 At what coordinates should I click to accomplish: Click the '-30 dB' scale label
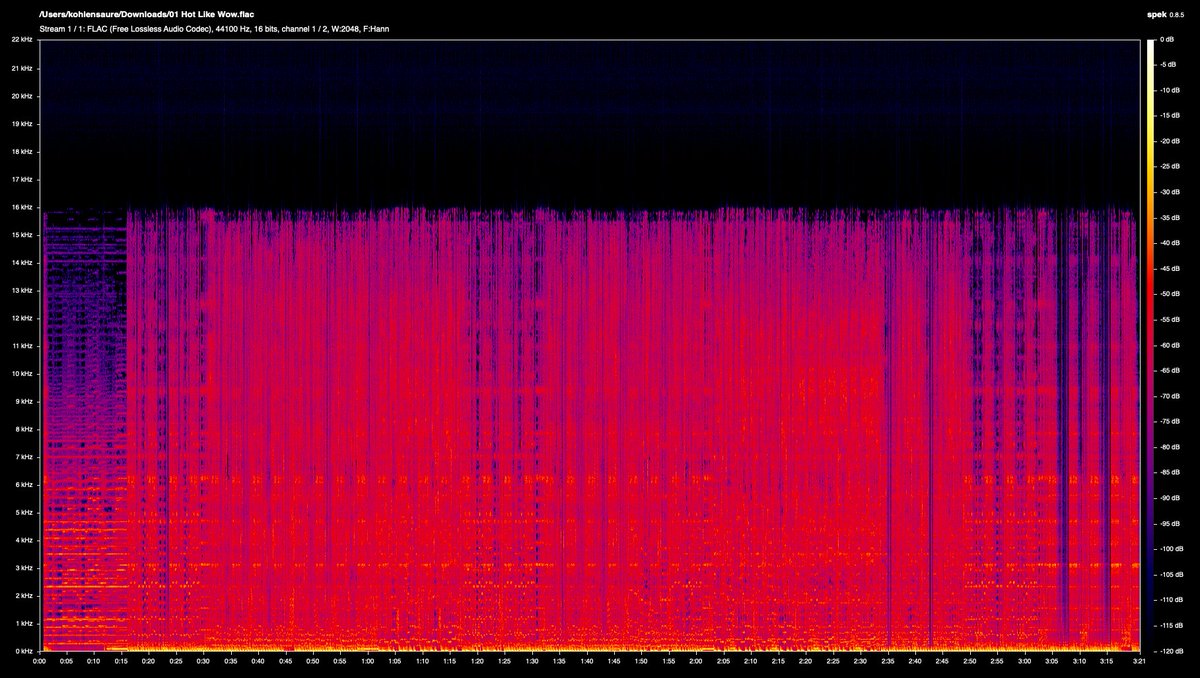click(1170, 192)
